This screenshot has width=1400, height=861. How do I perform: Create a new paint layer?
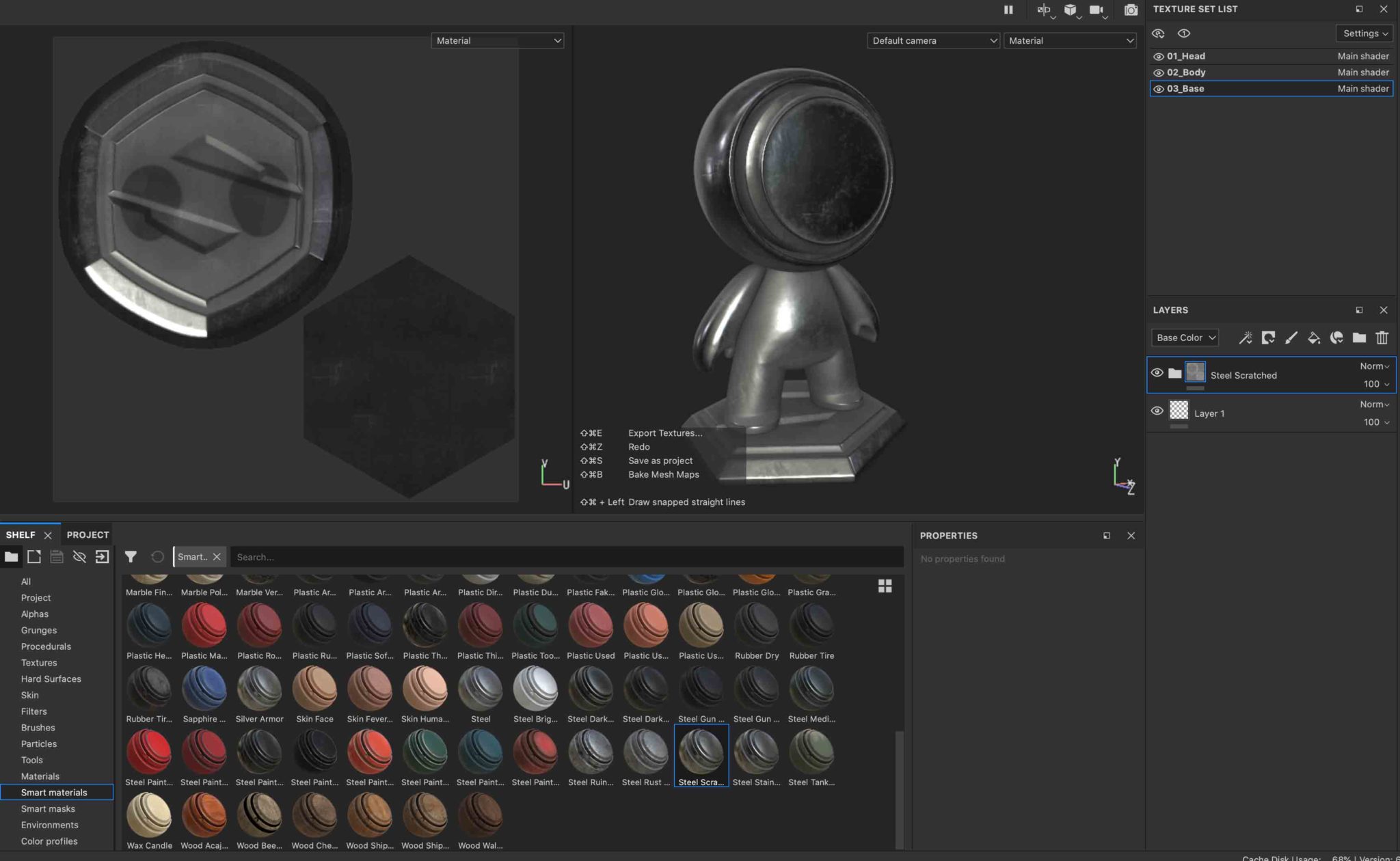pos(1292,338)
